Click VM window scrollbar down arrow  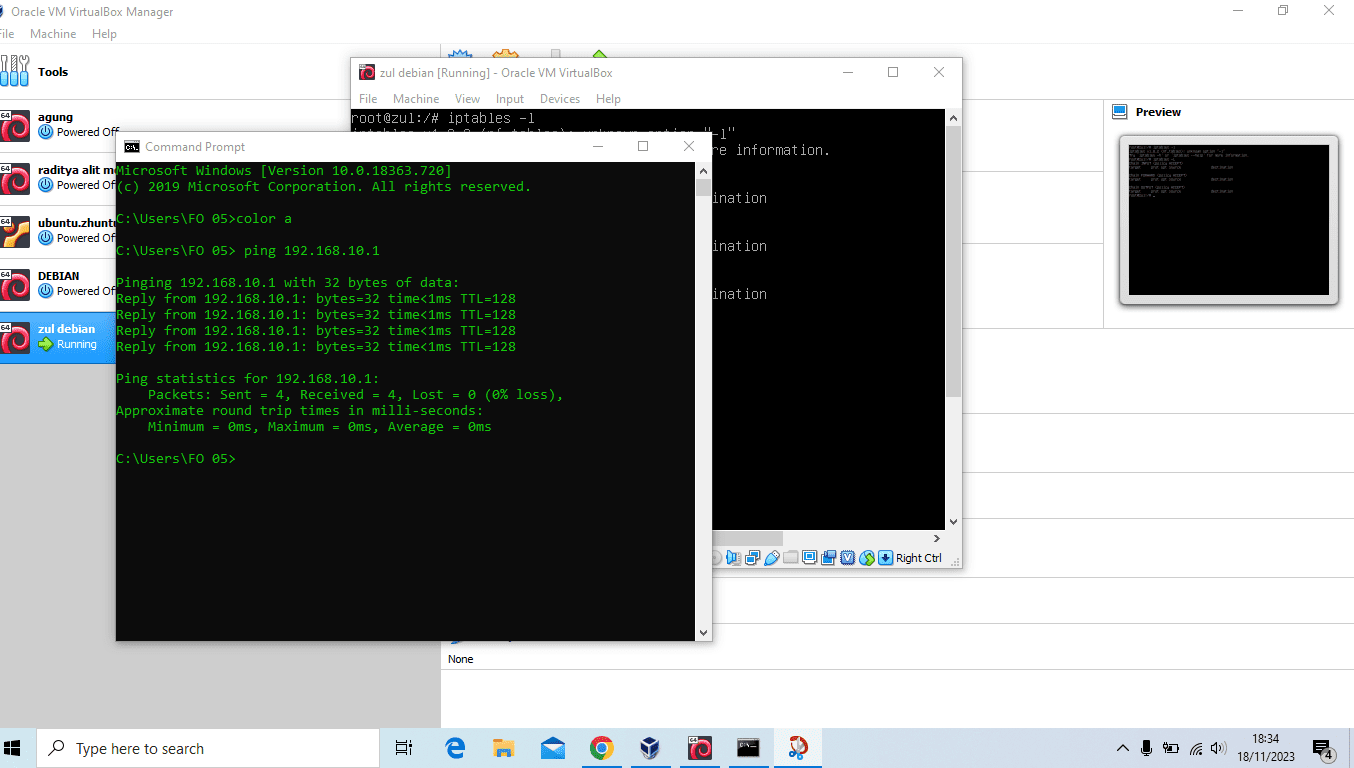[953, 521]
